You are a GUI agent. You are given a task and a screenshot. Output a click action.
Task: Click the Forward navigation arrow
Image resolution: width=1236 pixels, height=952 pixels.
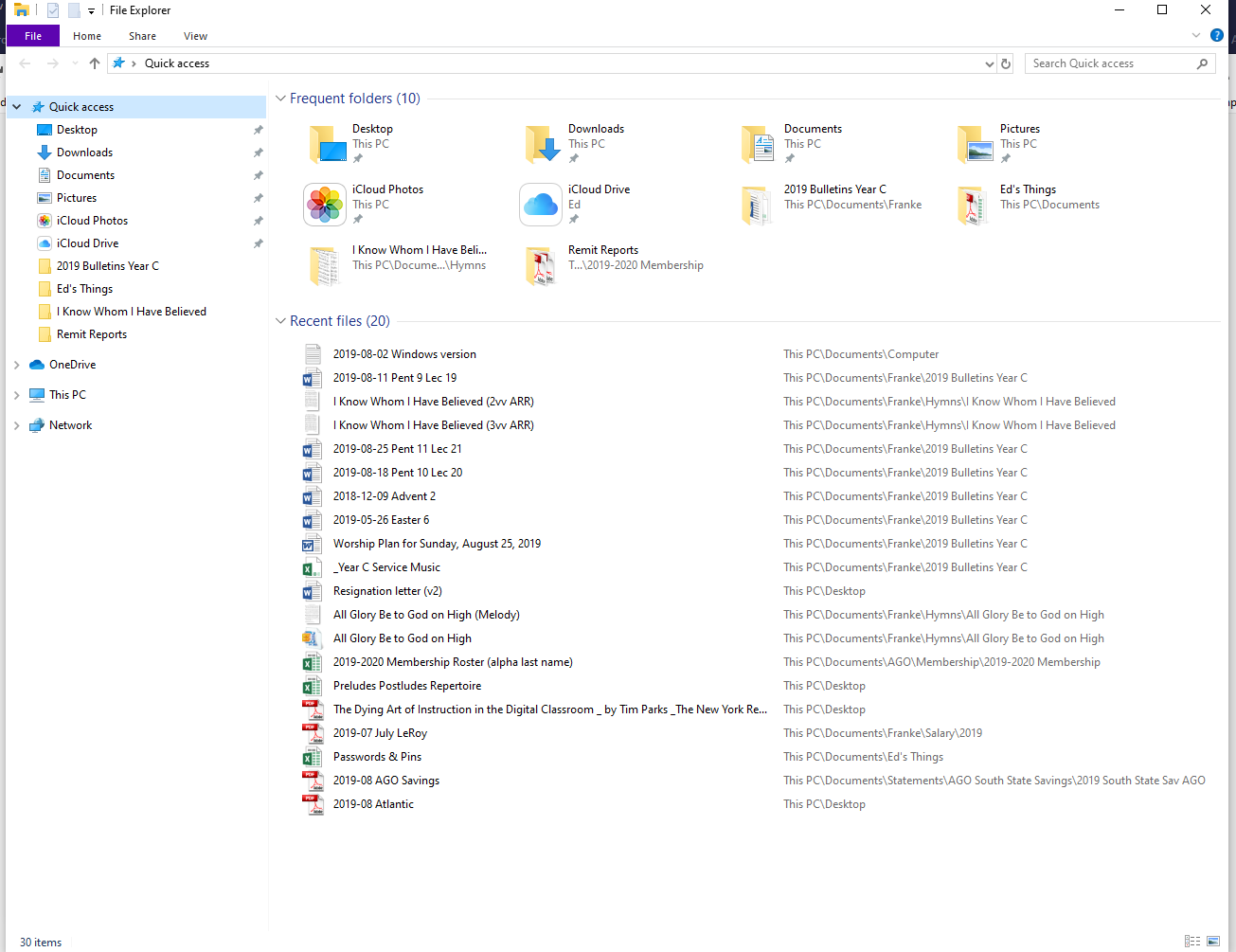click(53, 63)
